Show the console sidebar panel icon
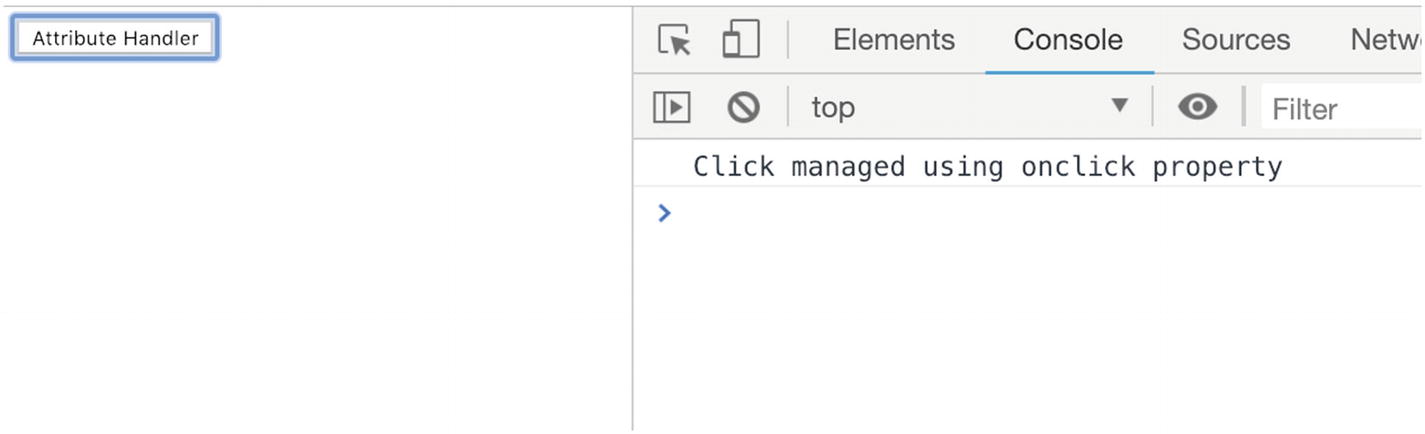Screen dimensions: 1425x434 coord(672,107)
